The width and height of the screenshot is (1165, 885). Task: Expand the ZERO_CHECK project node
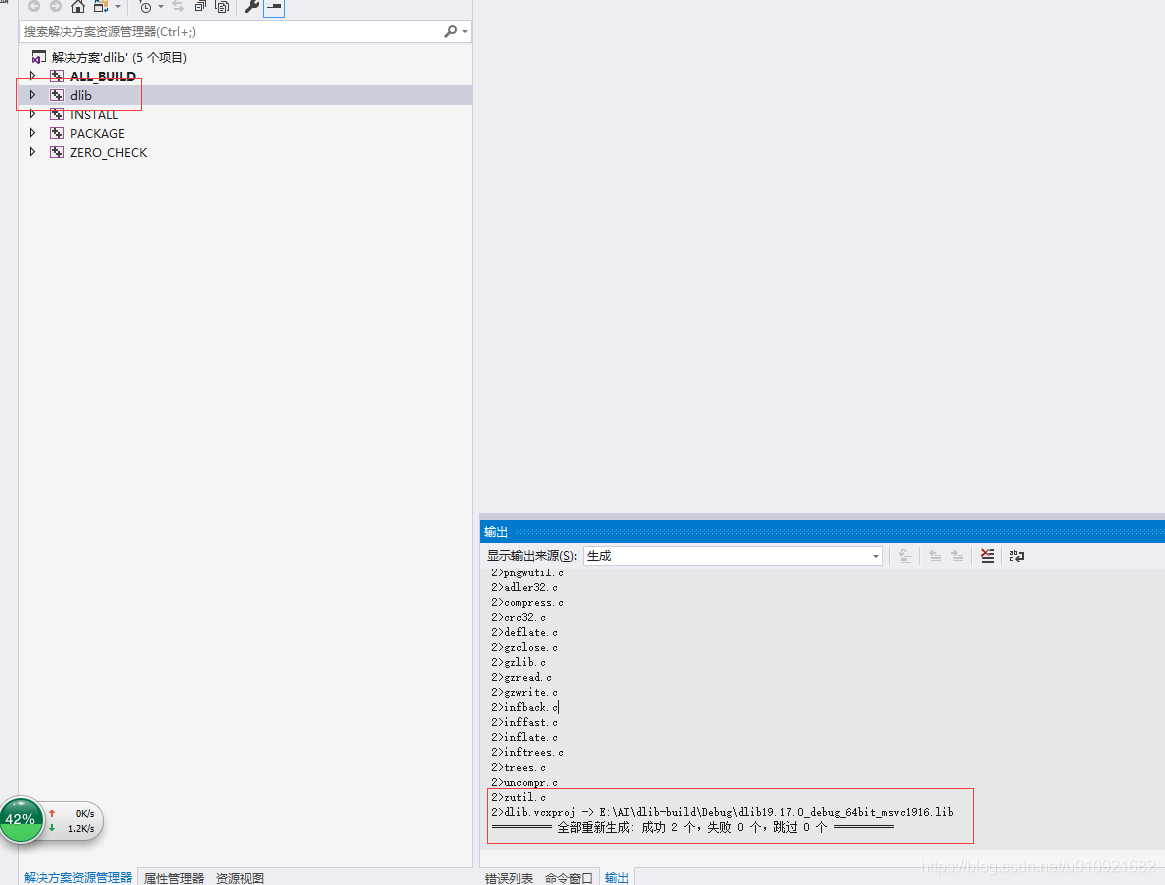click(32, 152)
